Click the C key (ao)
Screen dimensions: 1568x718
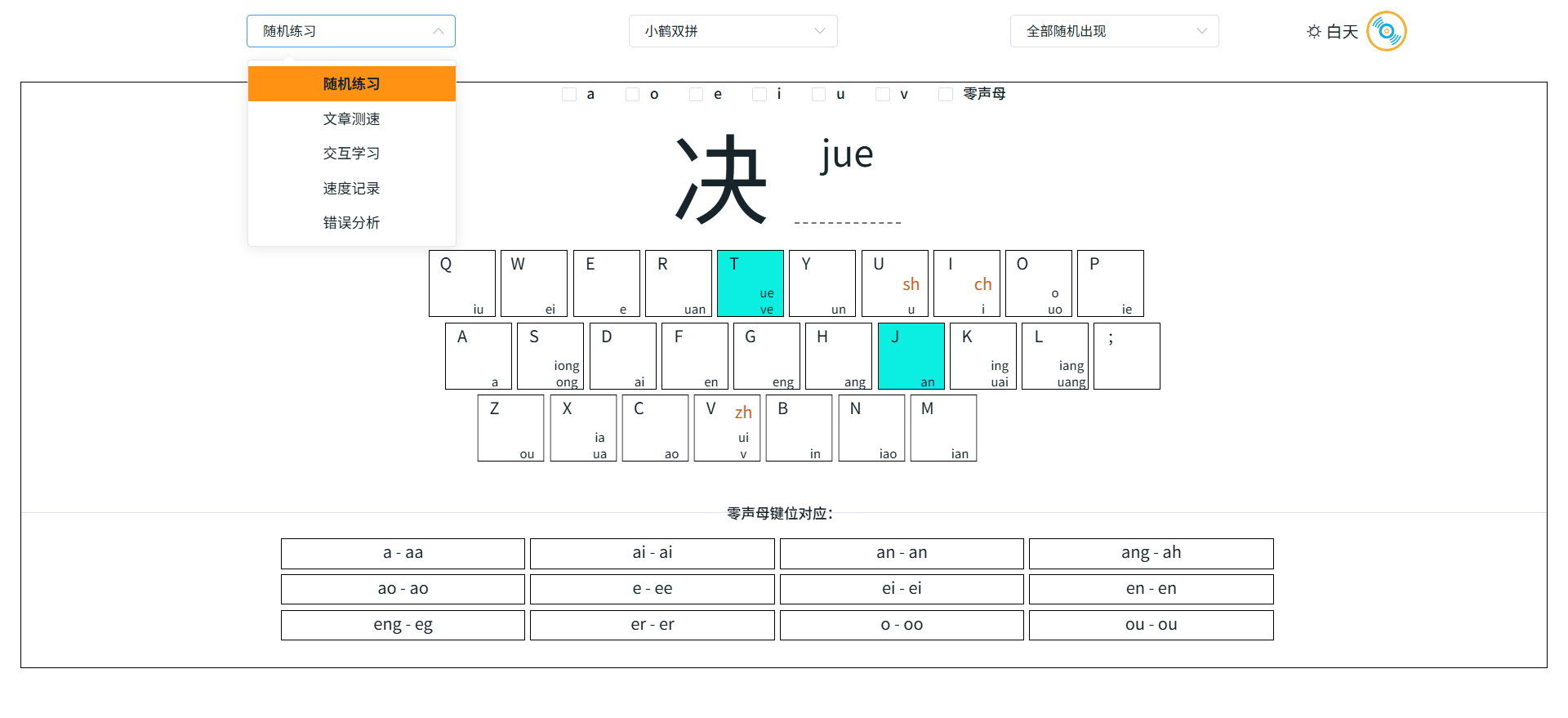click(656, 428)
